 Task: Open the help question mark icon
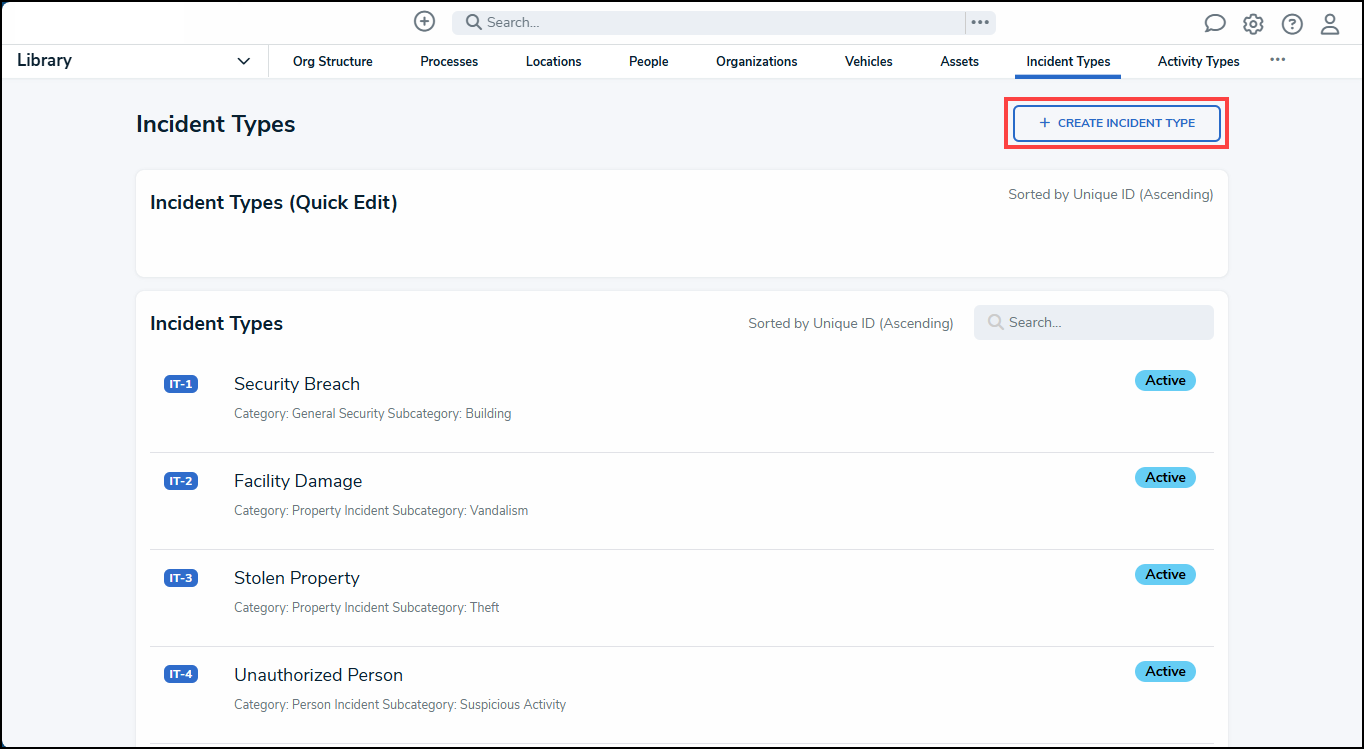click(1292, 24)
